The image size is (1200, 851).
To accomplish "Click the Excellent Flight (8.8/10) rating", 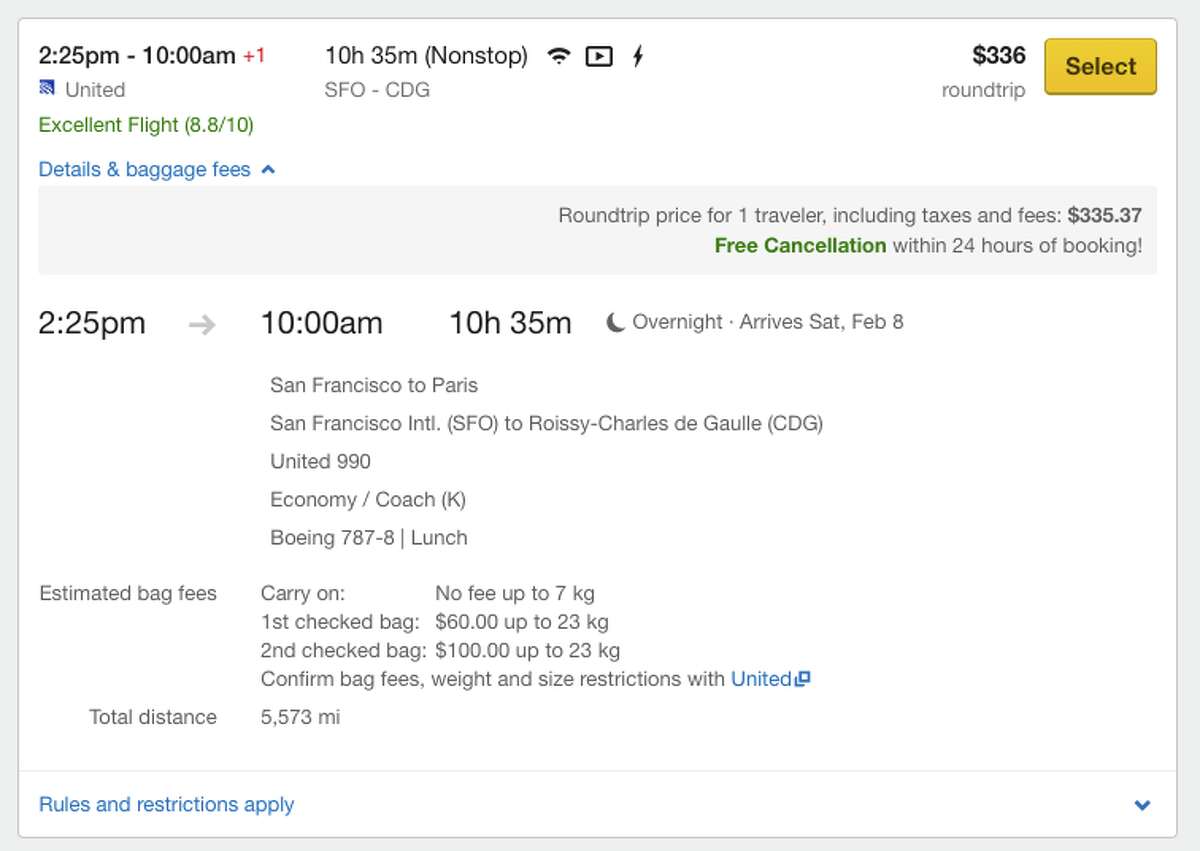I will pos(146,125).
